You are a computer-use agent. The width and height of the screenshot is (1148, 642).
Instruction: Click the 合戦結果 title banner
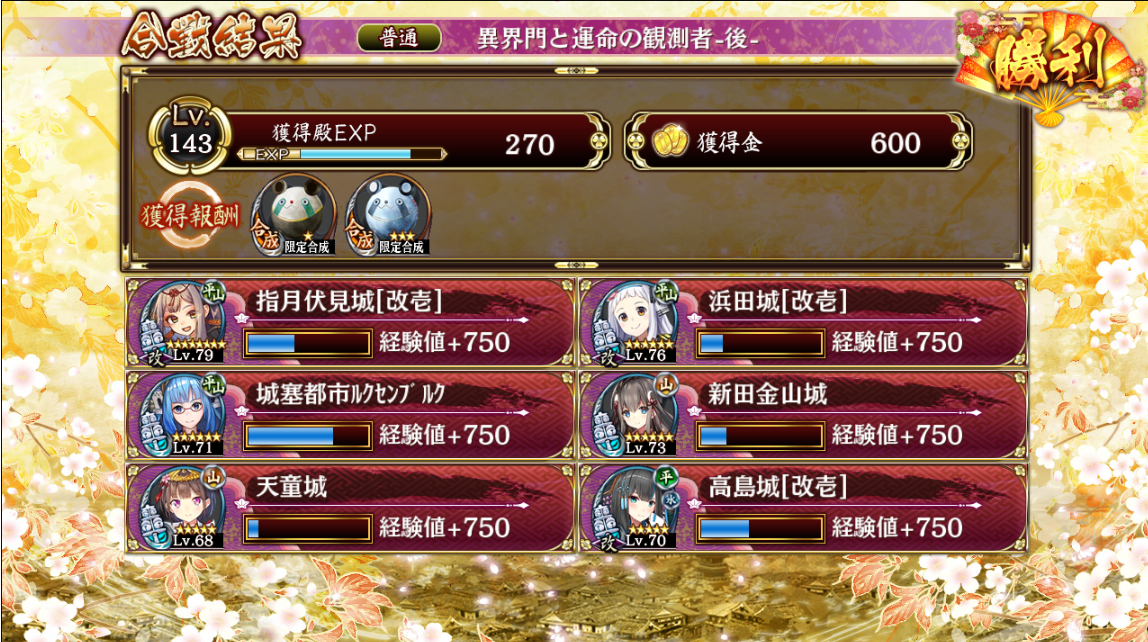212,37
